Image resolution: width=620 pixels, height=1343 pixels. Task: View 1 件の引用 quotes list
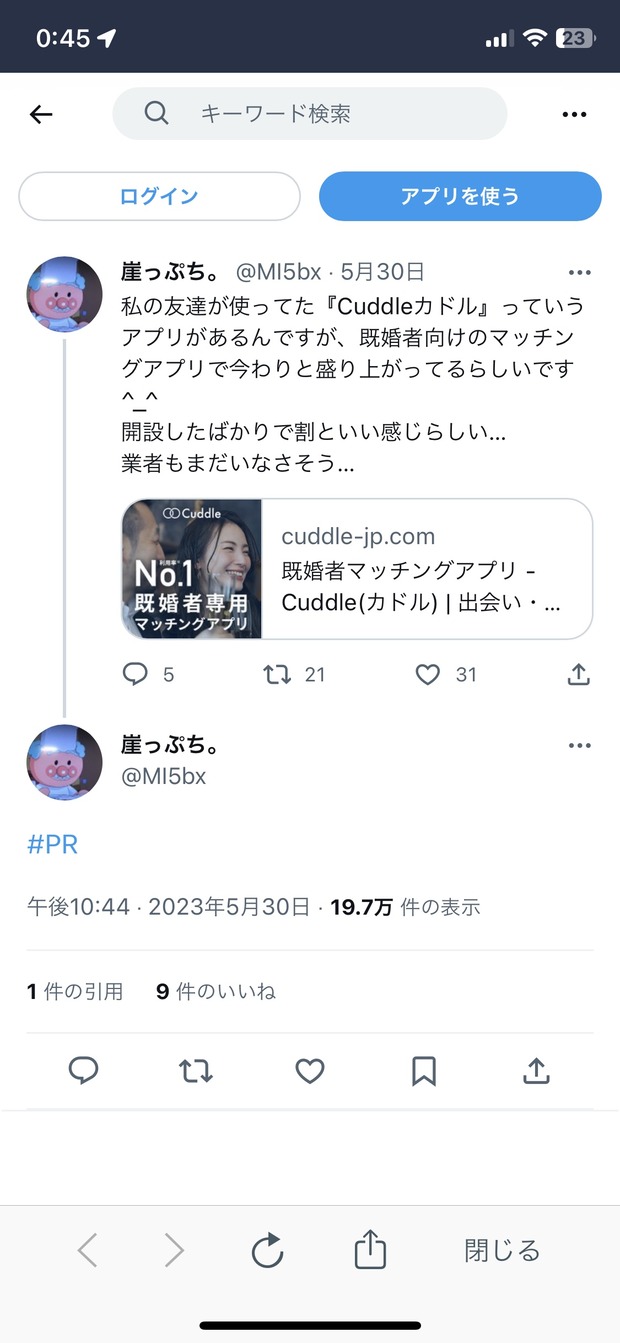[x=75, y=992]
